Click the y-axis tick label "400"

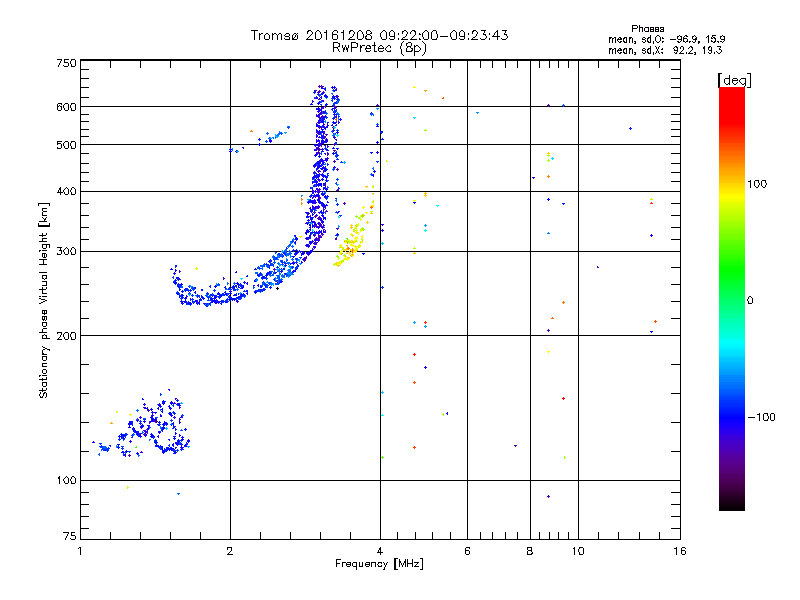tap(66, 191)
